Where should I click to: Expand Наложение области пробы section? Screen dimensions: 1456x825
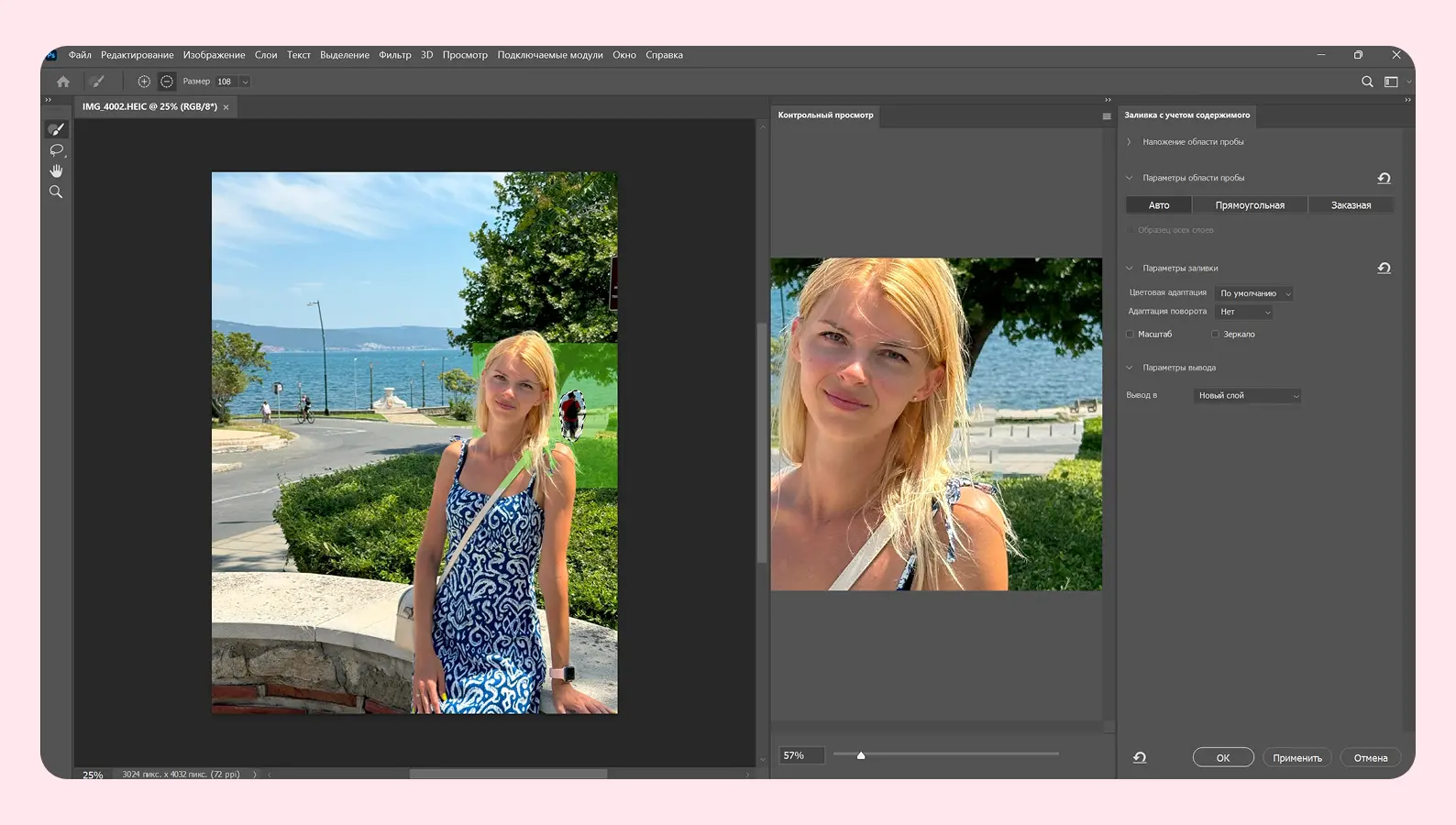(1130, 142)
